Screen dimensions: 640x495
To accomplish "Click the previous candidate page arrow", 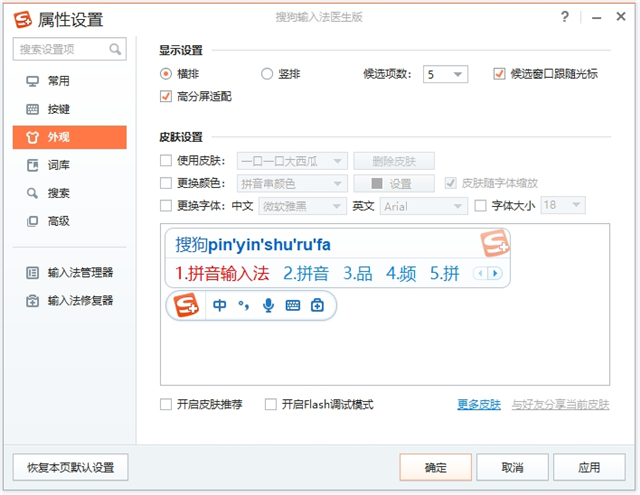I will pos(480,273).
